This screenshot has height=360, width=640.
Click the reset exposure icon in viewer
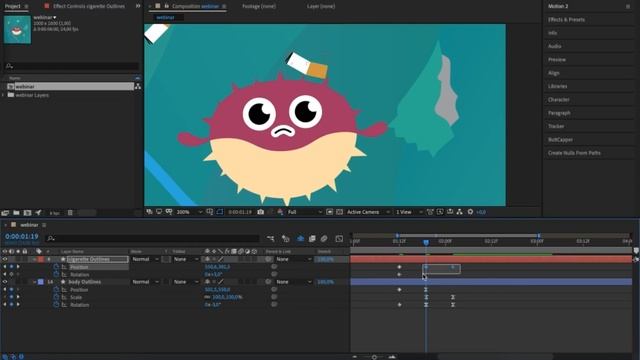pos(470,212)
